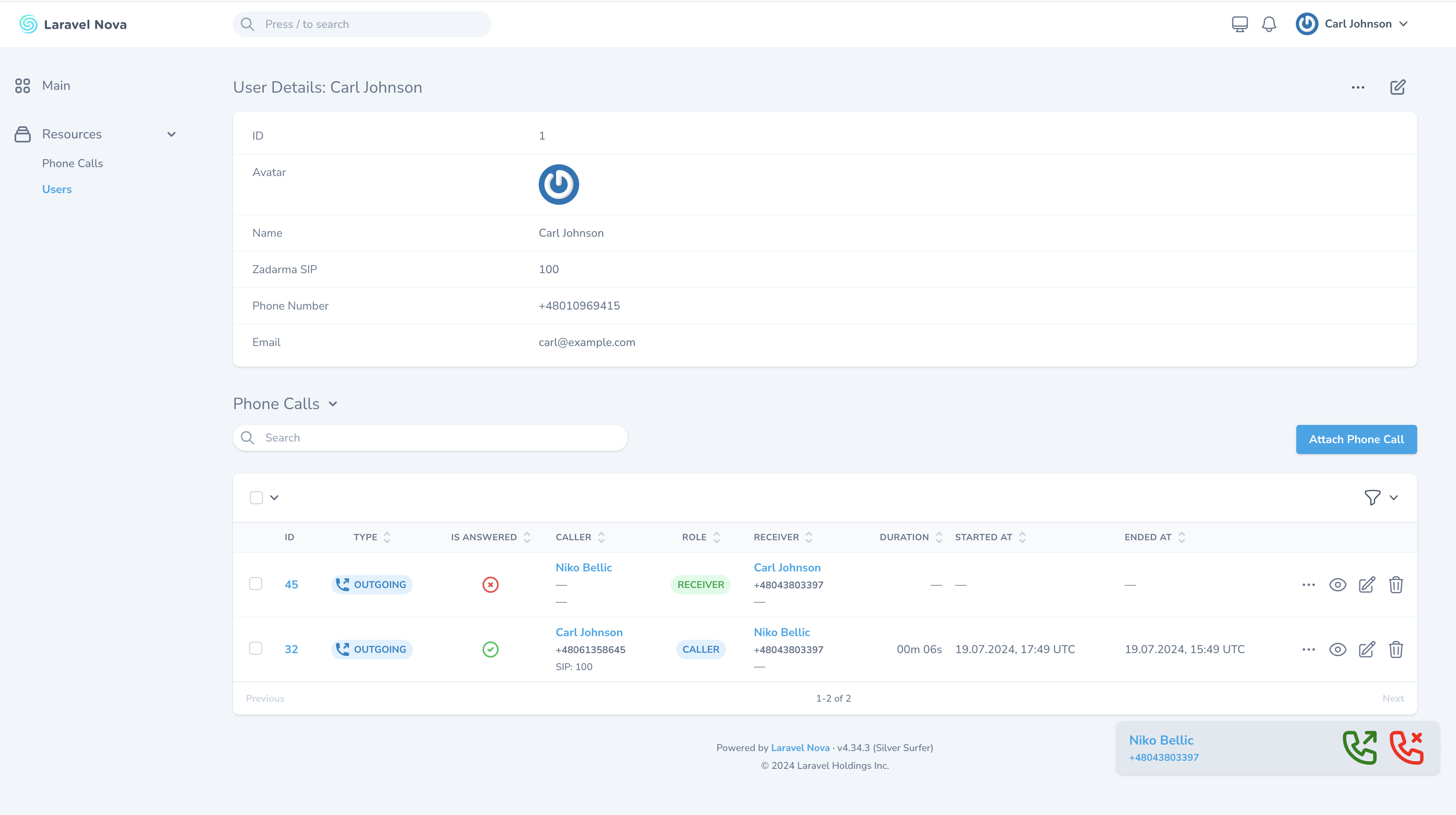This screenshot has width=1456, height=815.
Task: Decline the incoming call with red phone icon
Action: (1406, 748)
